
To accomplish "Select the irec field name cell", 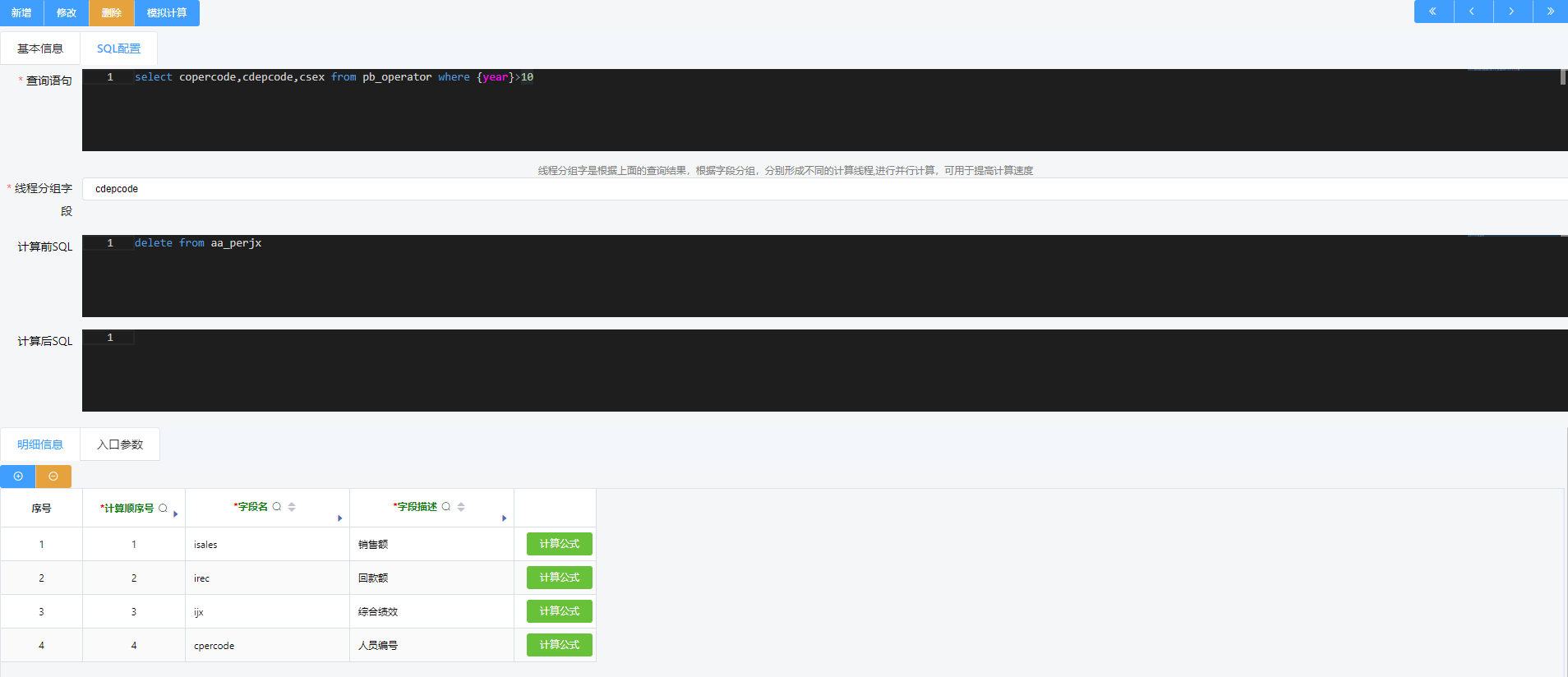I will pos(267,578).
